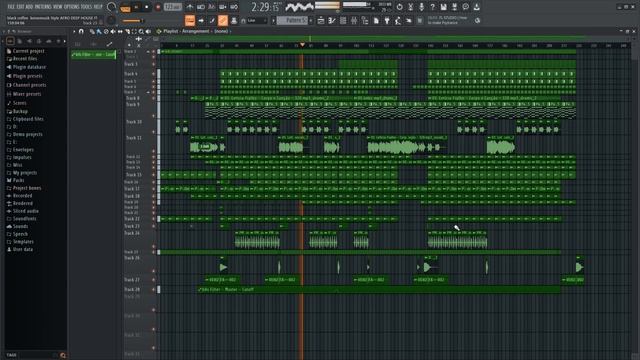Open the PATTERNS menu
Image resolution: width=640 pixels, height=360 pixels.
point(43,7)
